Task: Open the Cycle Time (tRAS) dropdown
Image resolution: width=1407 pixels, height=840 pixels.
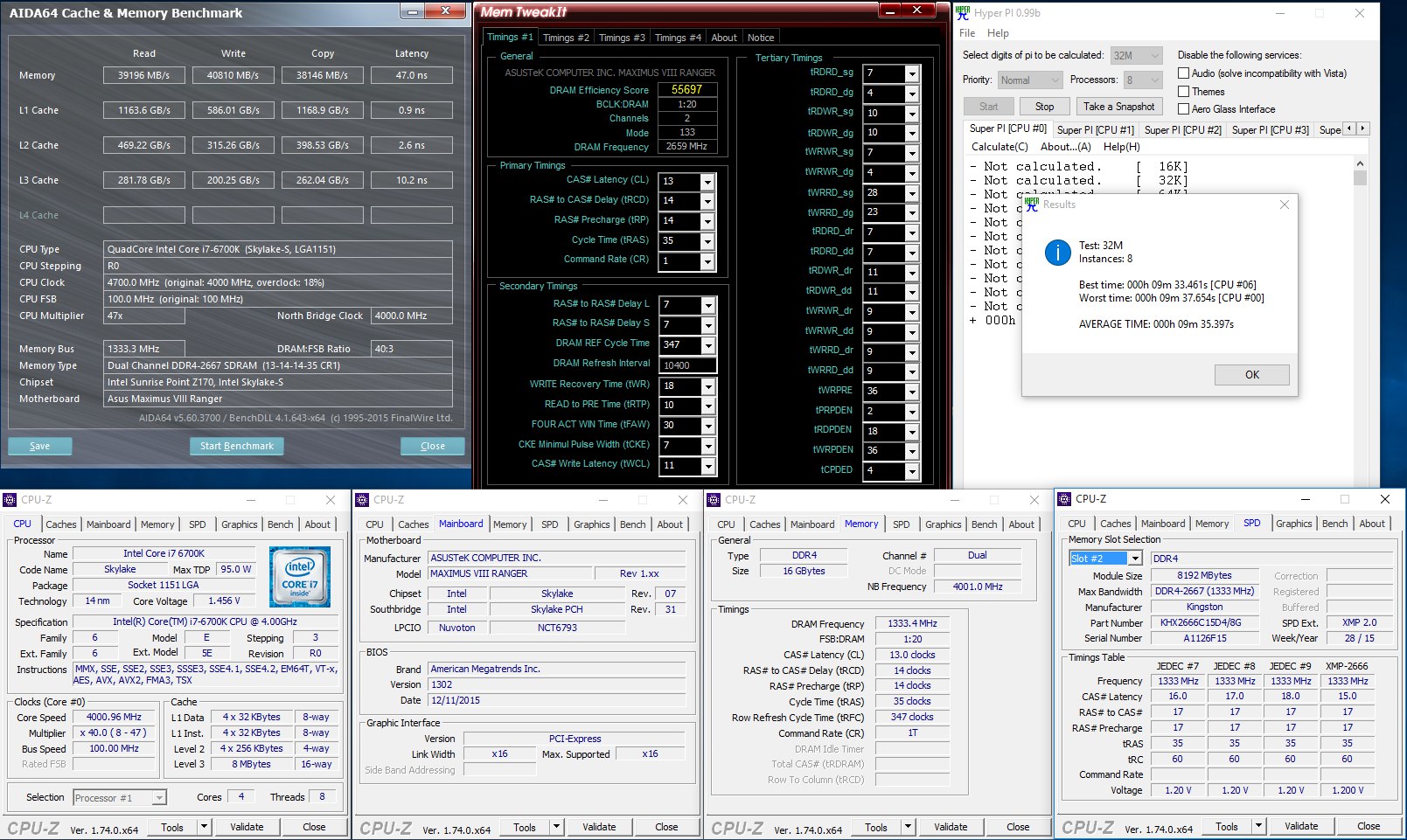Action: [x=707, y=241]
